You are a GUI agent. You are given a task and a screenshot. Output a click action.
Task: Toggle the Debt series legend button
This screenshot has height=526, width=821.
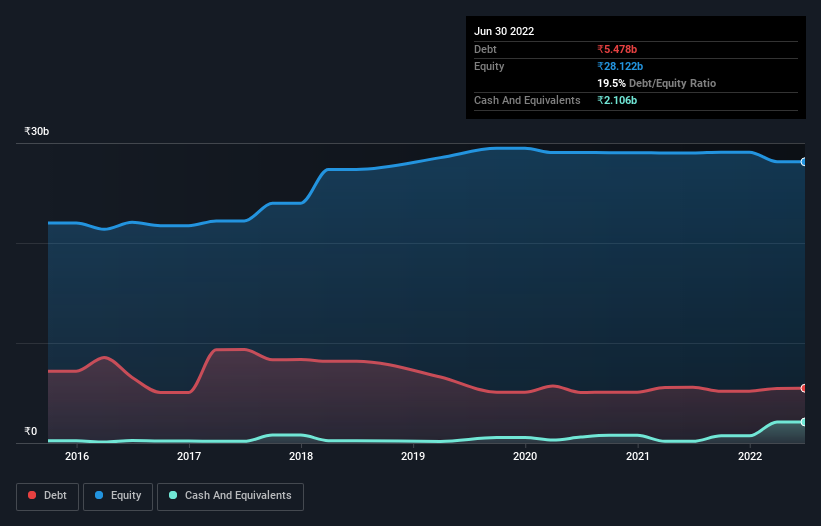pos(48,496)
